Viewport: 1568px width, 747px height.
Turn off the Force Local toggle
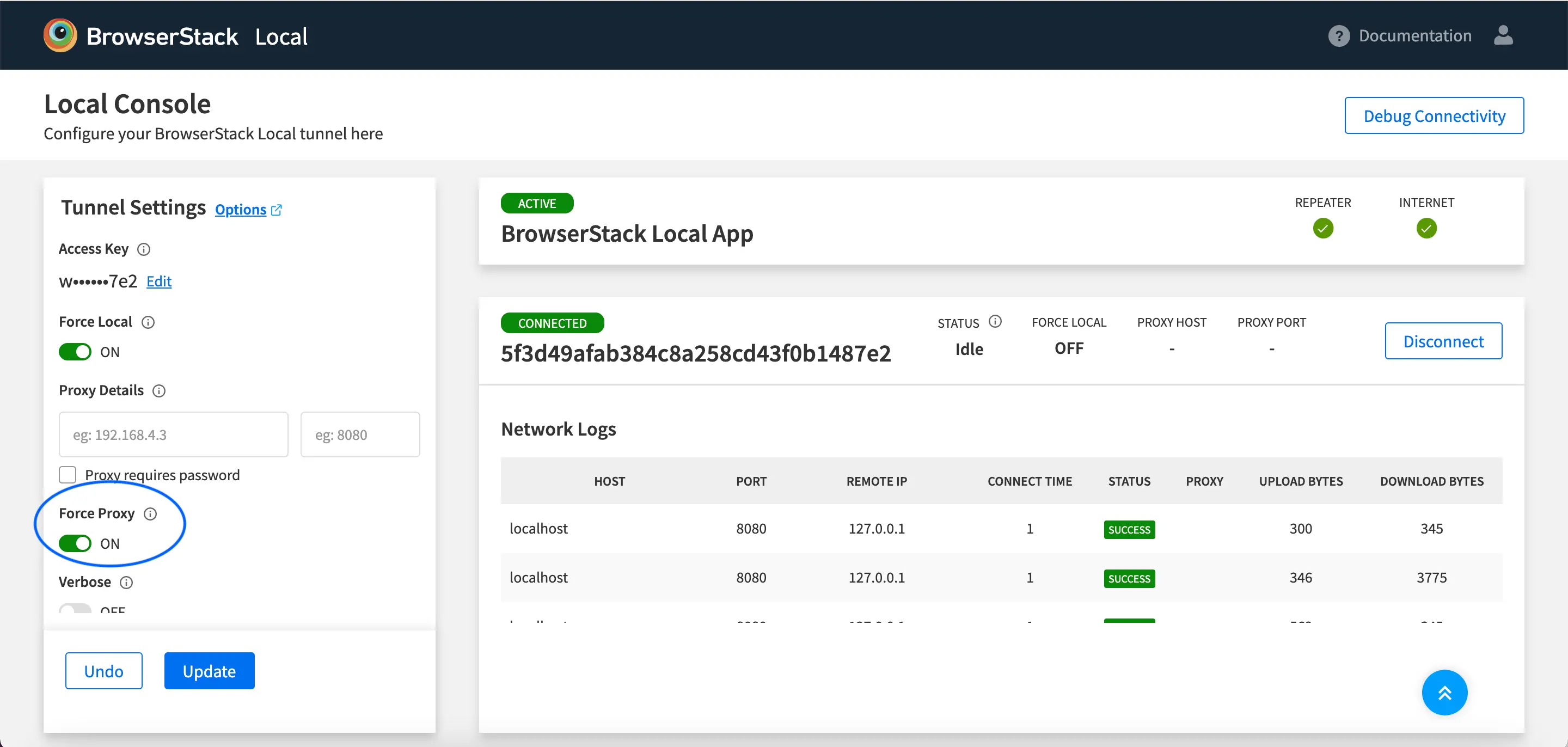pyautogui.click(x=75, y=352)
